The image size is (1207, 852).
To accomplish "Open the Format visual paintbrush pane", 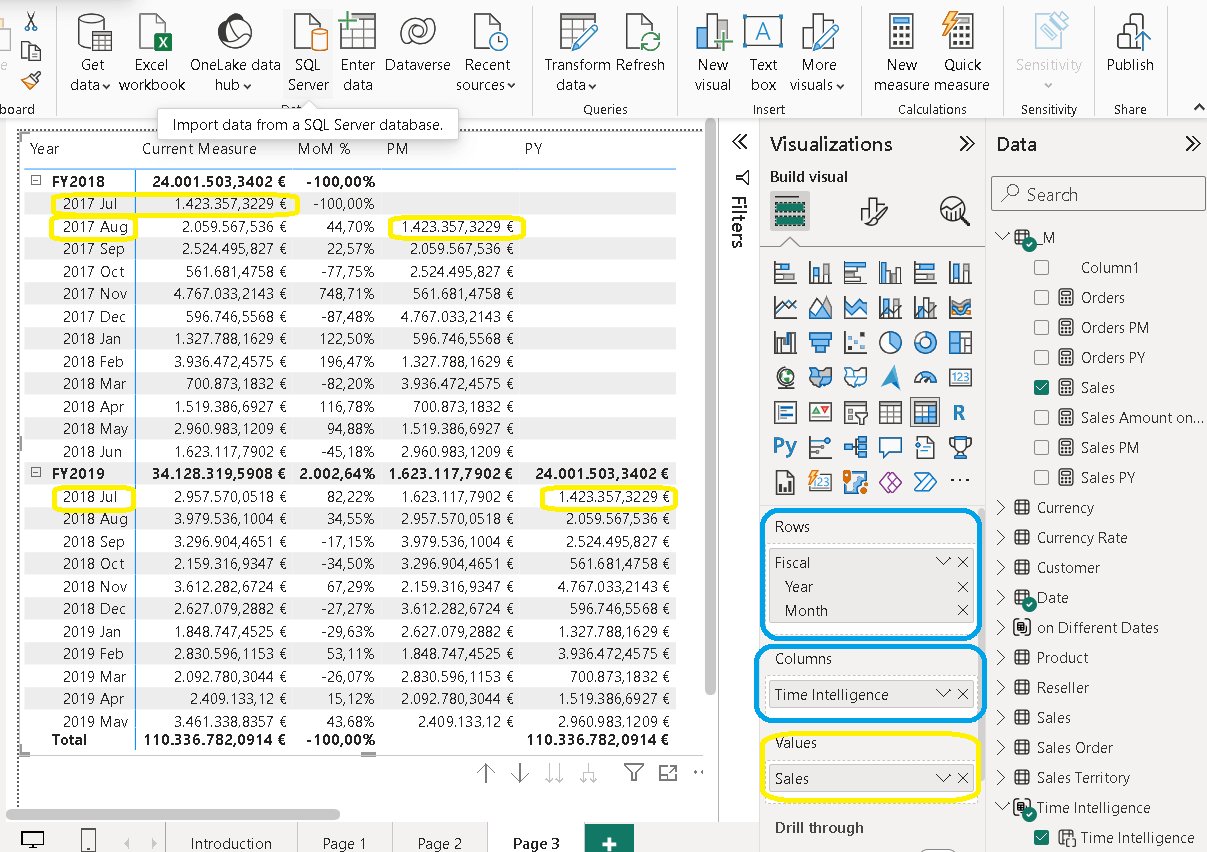I will coord(873,211).
